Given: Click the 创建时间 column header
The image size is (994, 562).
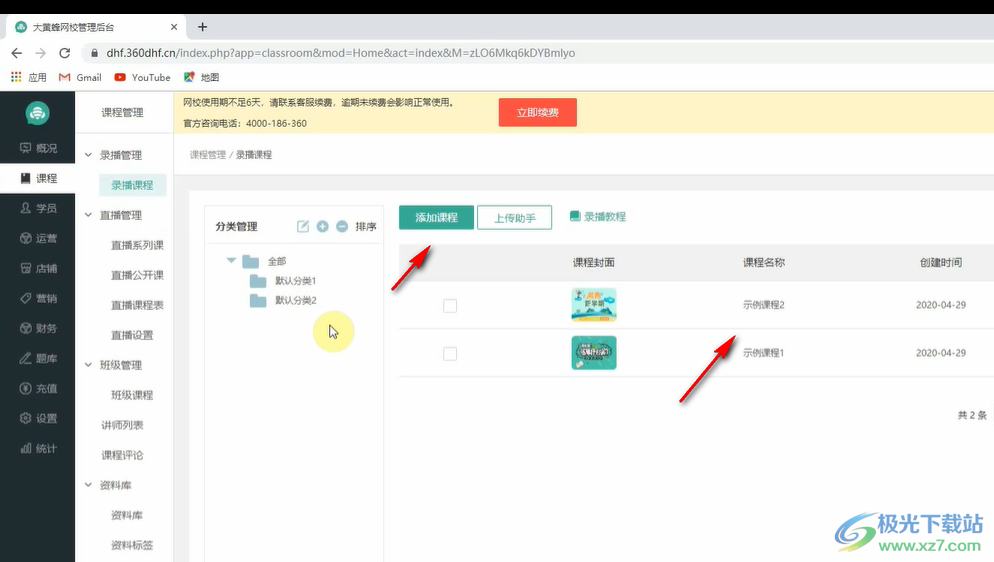Looking at the screenshot, I should 941,262.
